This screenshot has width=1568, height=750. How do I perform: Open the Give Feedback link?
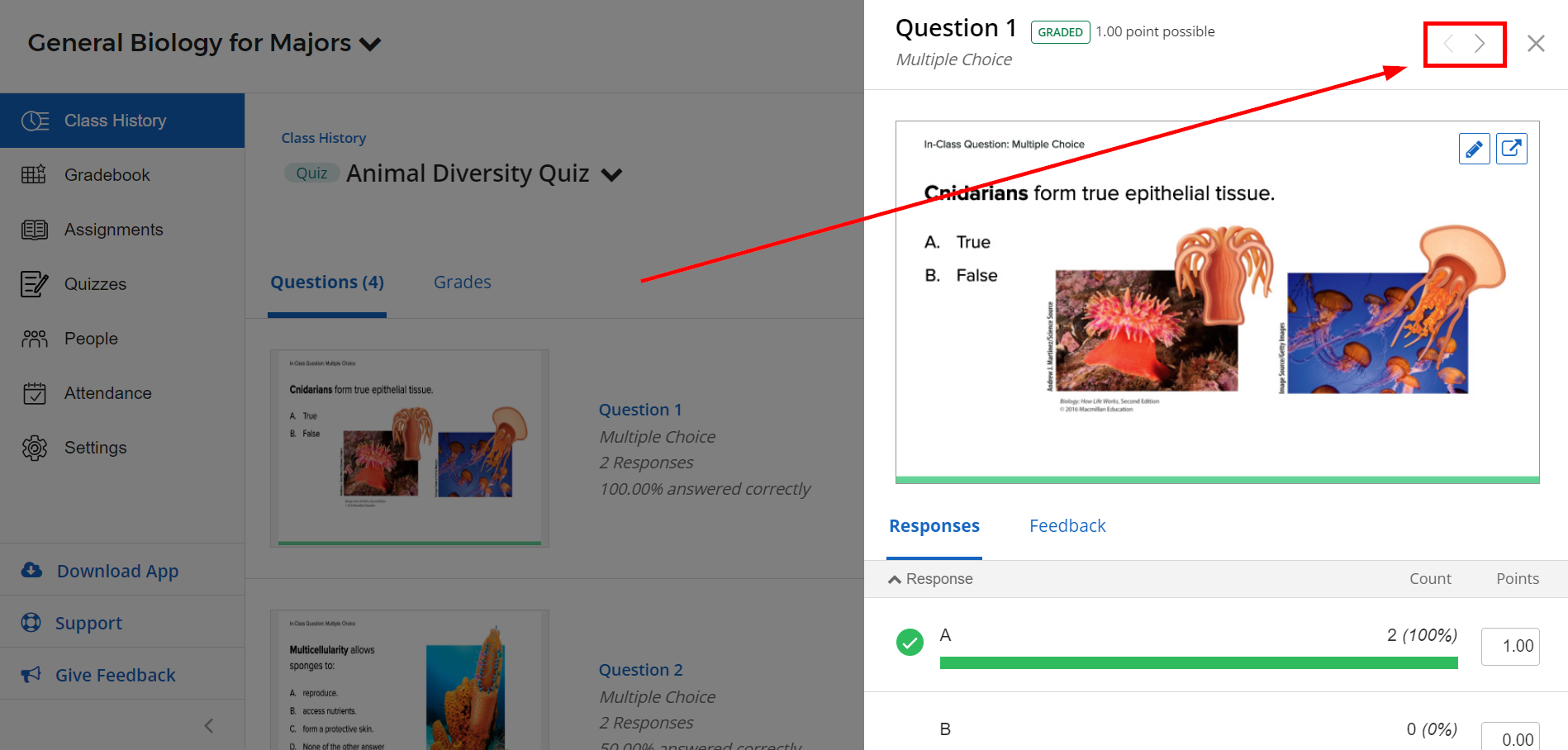116,675
